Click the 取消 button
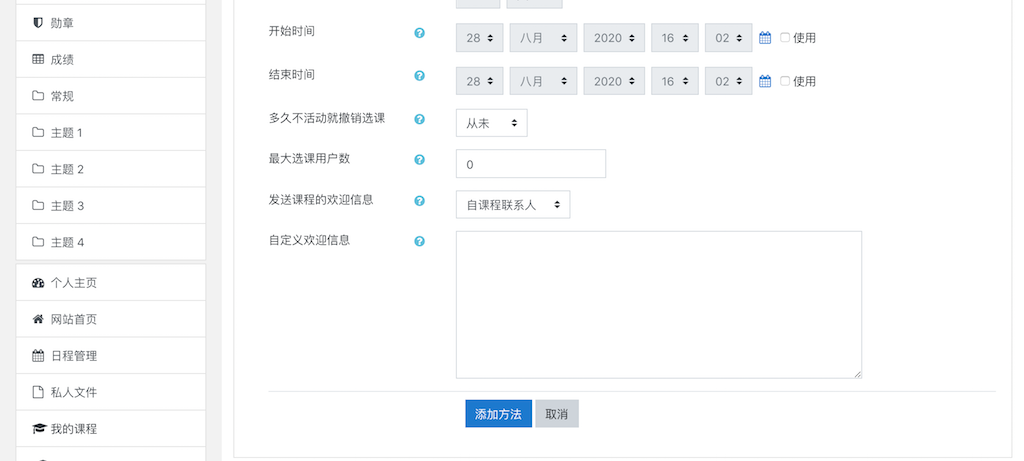Viewport: 1024px width, 461px height. [x=557, y=414]
